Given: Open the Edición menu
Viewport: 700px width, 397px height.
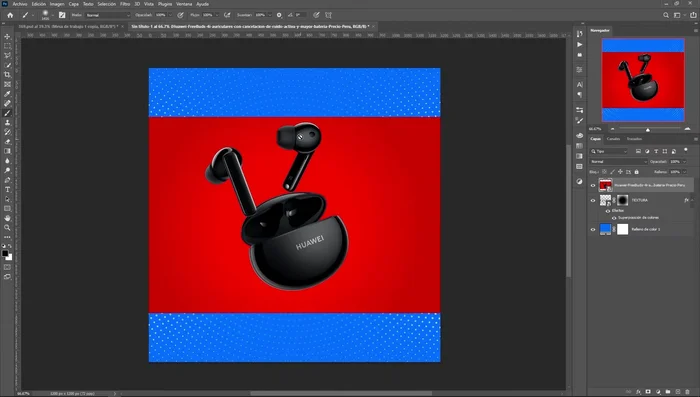Looking at the screenshot, I should [x=39, y=4].
